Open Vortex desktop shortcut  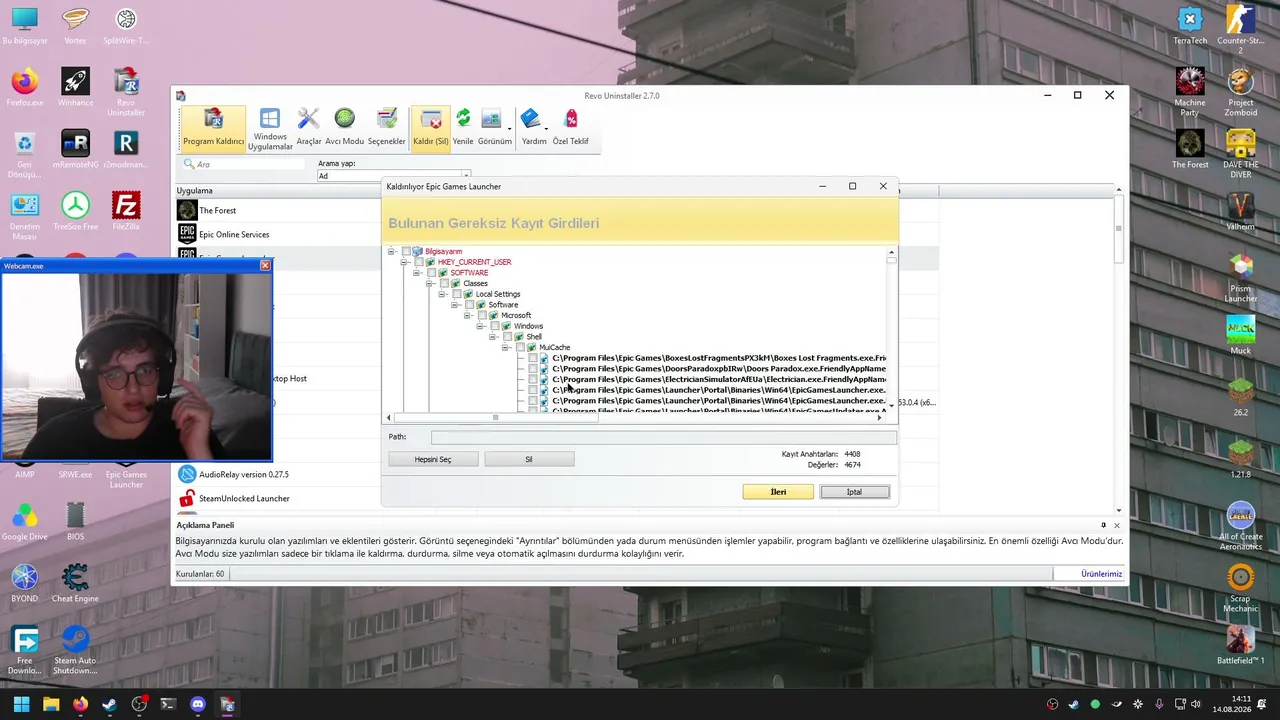pyautogui.click(x=75, y=27)
